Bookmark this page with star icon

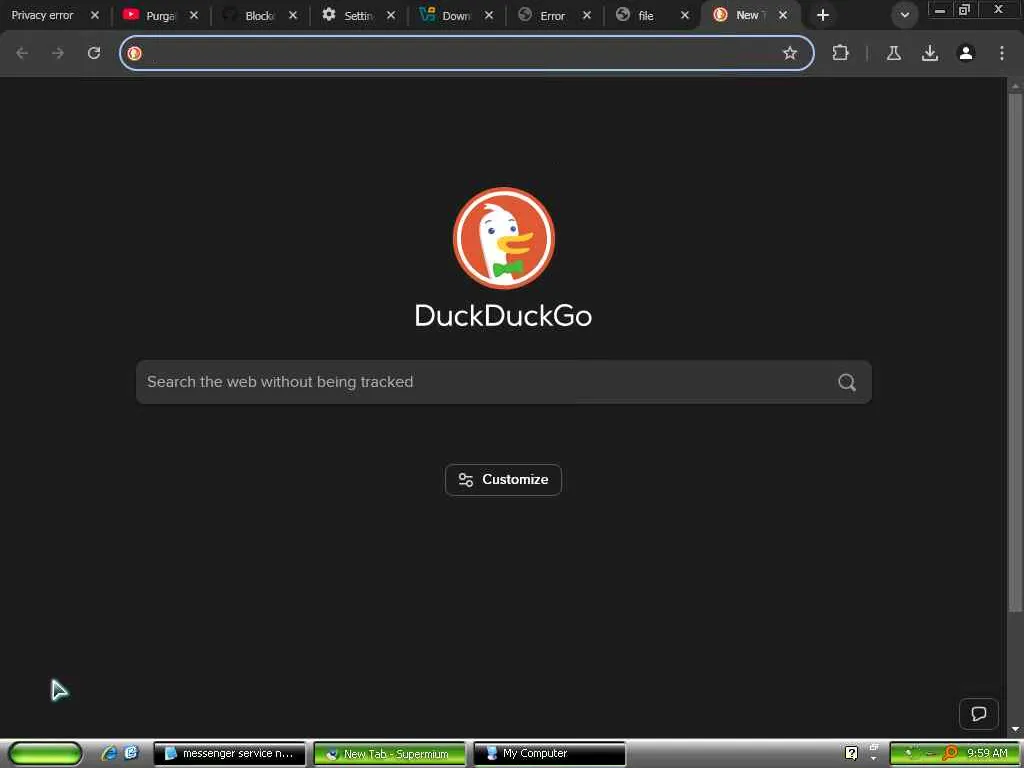click(x=790, y=53)
